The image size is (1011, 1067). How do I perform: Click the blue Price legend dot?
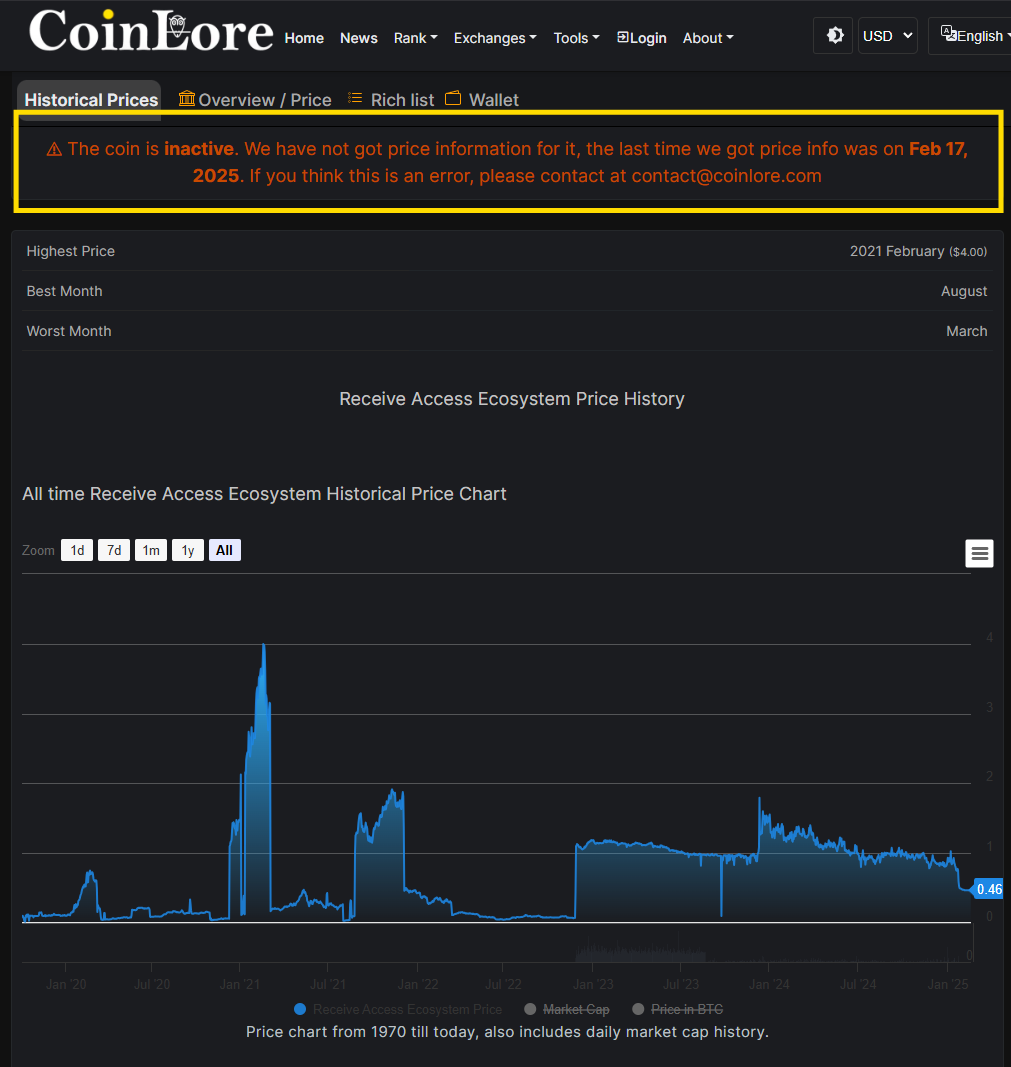click(300, 1009)
